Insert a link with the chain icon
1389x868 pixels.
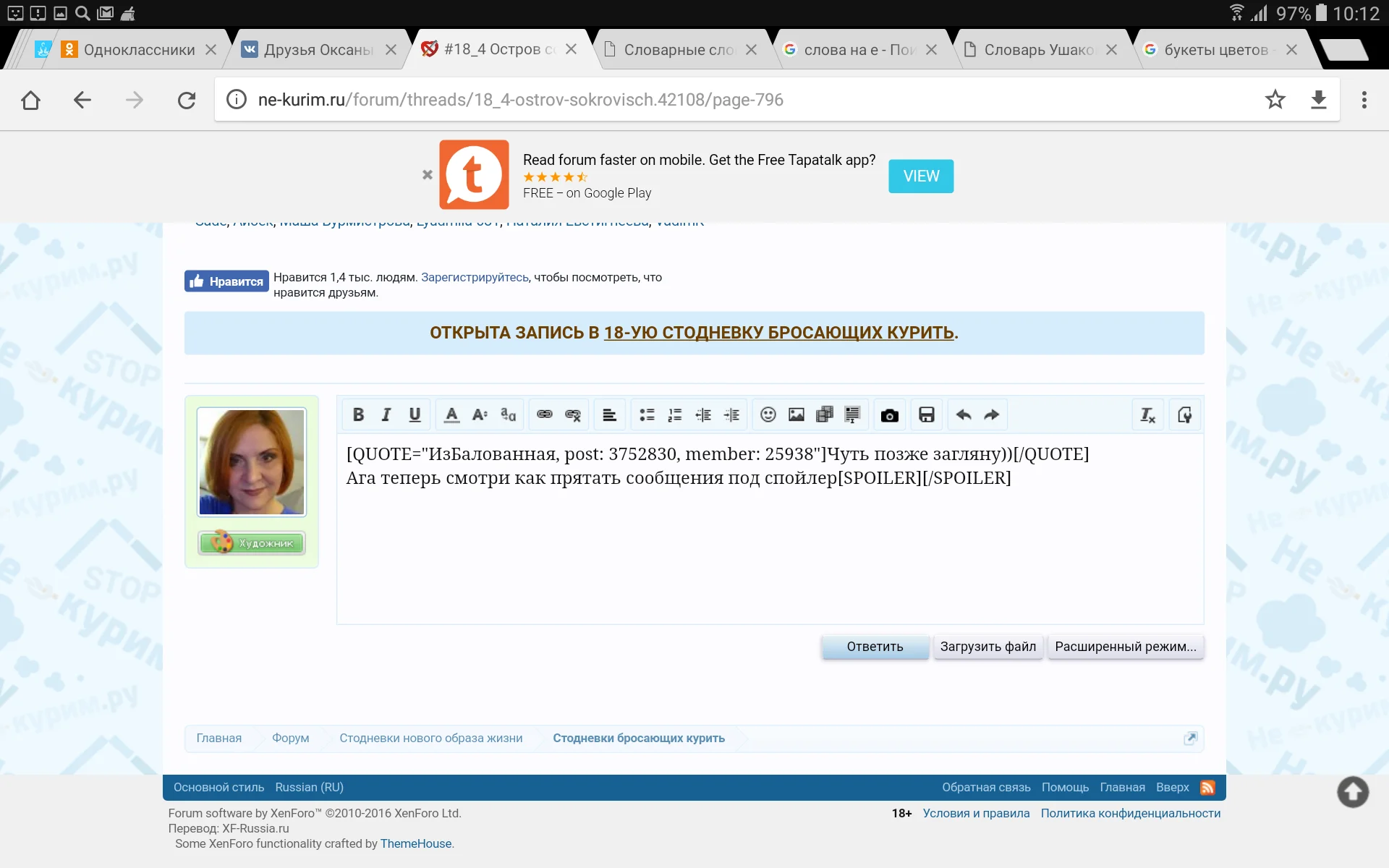point(545,414)
